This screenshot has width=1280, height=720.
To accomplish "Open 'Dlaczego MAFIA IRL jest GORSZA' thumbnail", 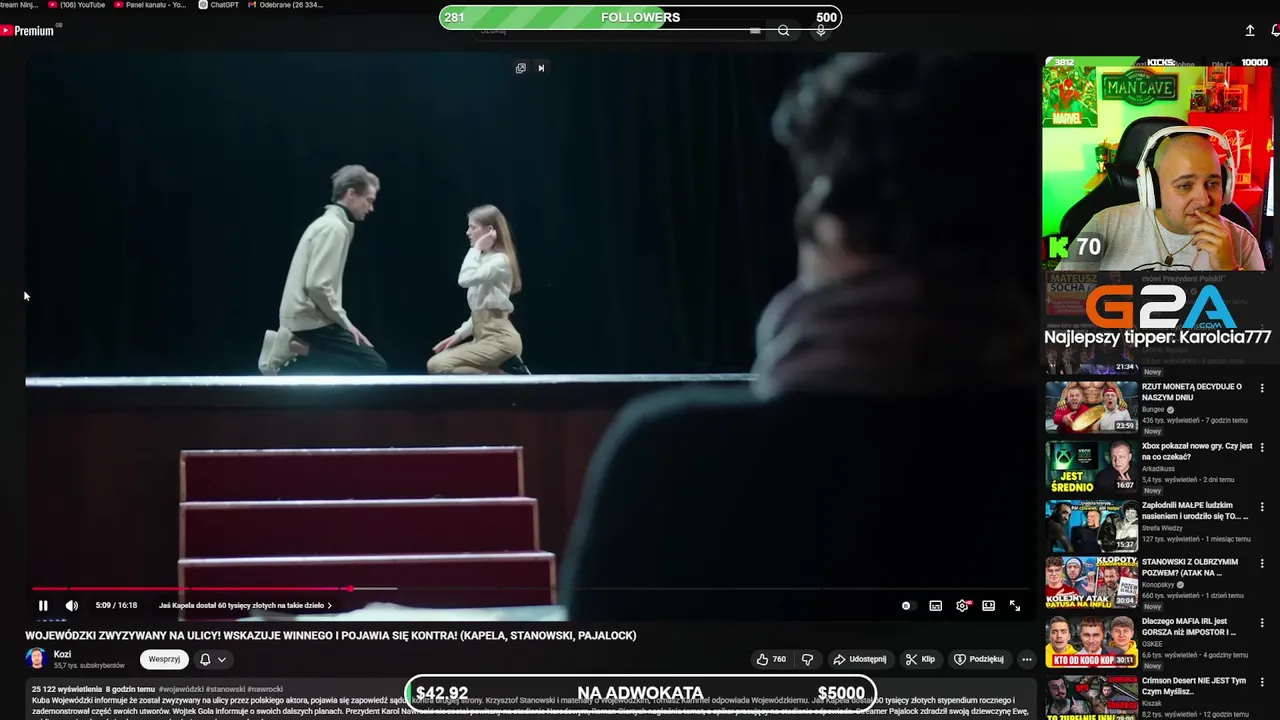I will pos(1091,643).
